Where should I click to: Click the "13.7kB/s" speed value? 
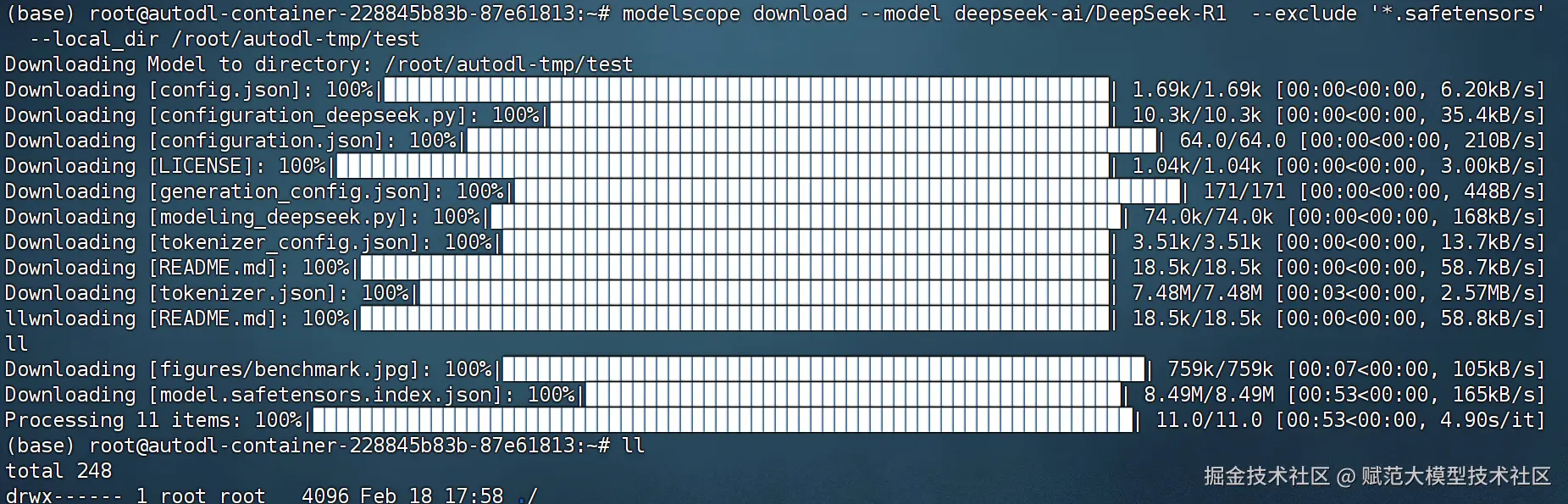[x=1488, y=242]
